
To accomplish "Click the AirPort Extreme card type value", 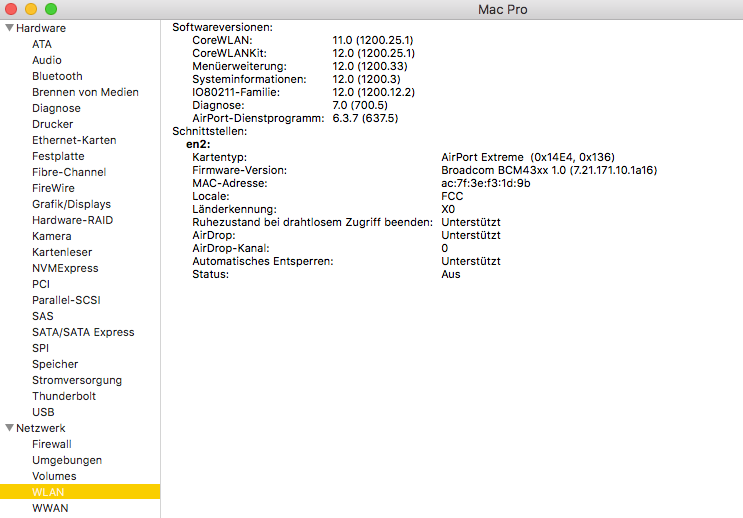I will [x=528, y=157].
